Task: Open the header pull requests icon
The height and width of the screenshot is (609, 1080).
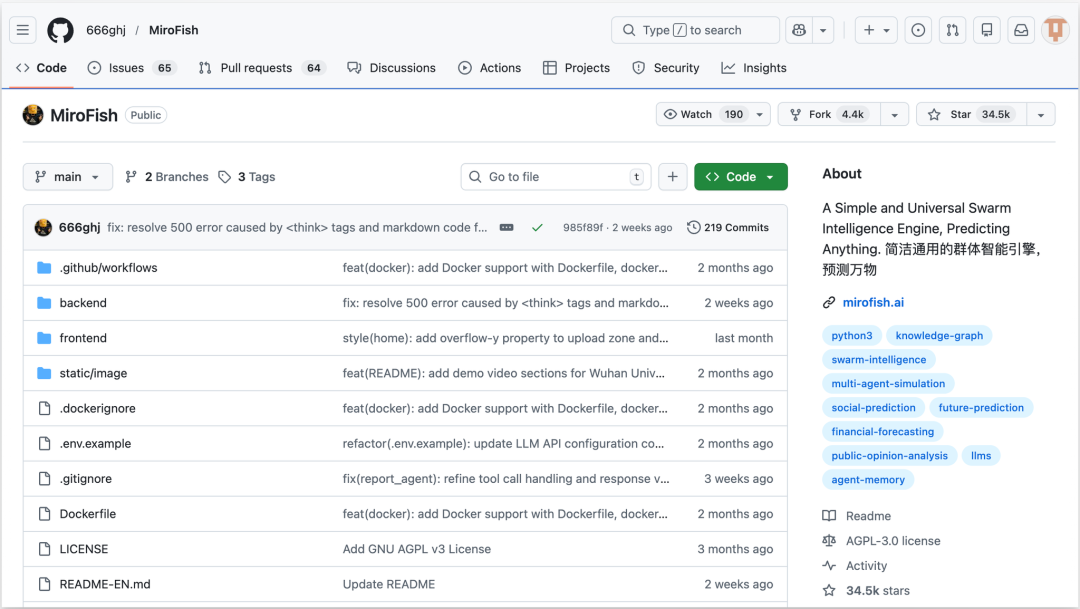Action: (953, 30)
